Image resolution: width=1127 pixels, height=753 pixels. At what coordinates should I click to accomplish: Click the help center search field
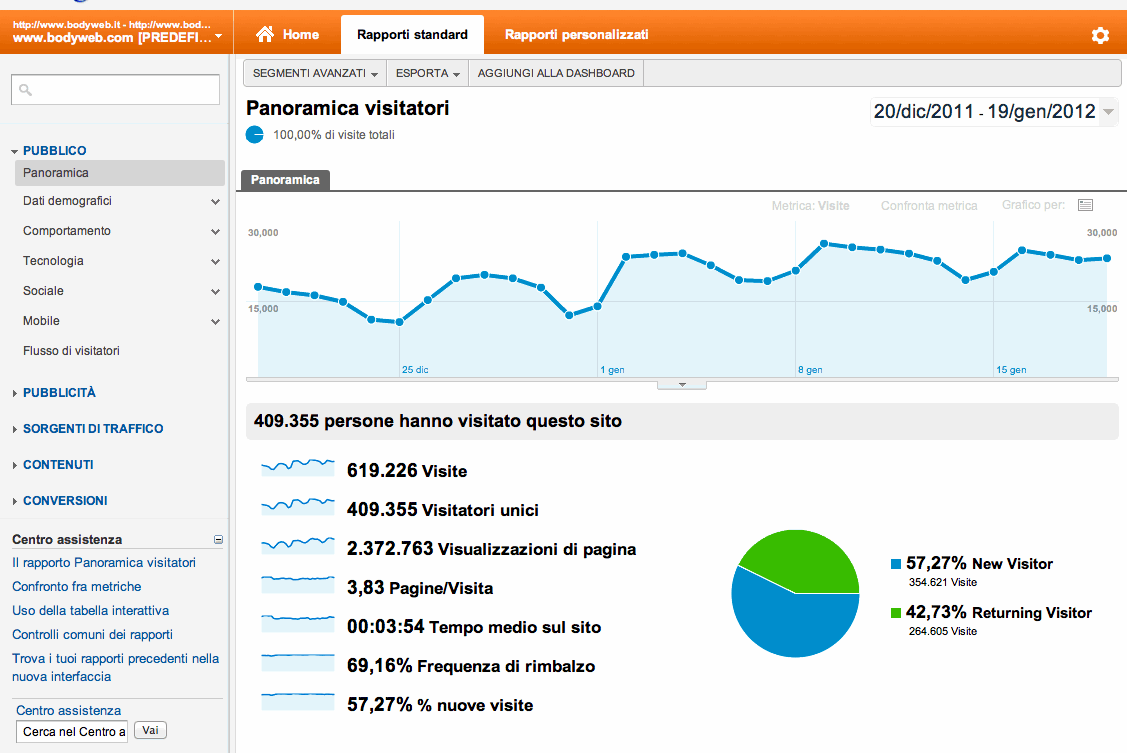tap(72, 731)
